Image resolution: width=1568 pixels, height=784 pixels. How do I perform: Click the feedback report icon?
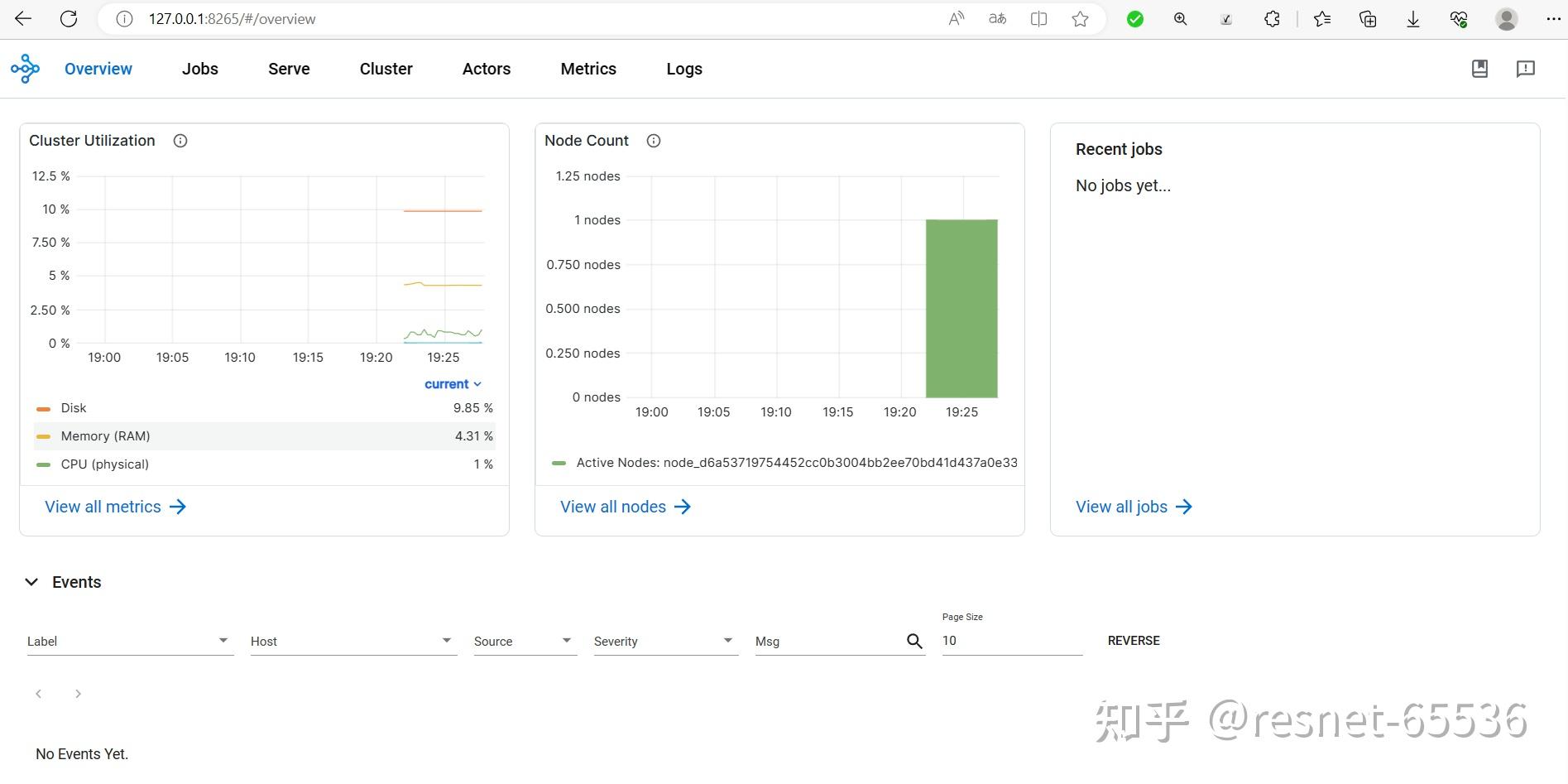coord(1526,69)
